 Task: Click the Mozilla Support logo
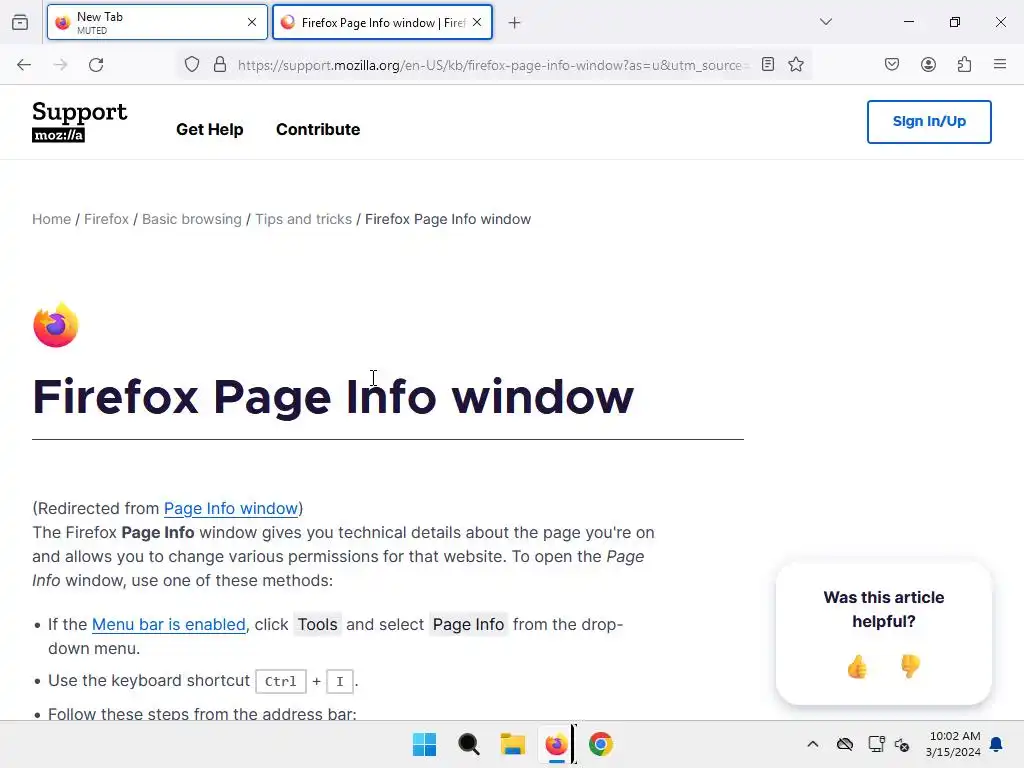coord(79,121)
